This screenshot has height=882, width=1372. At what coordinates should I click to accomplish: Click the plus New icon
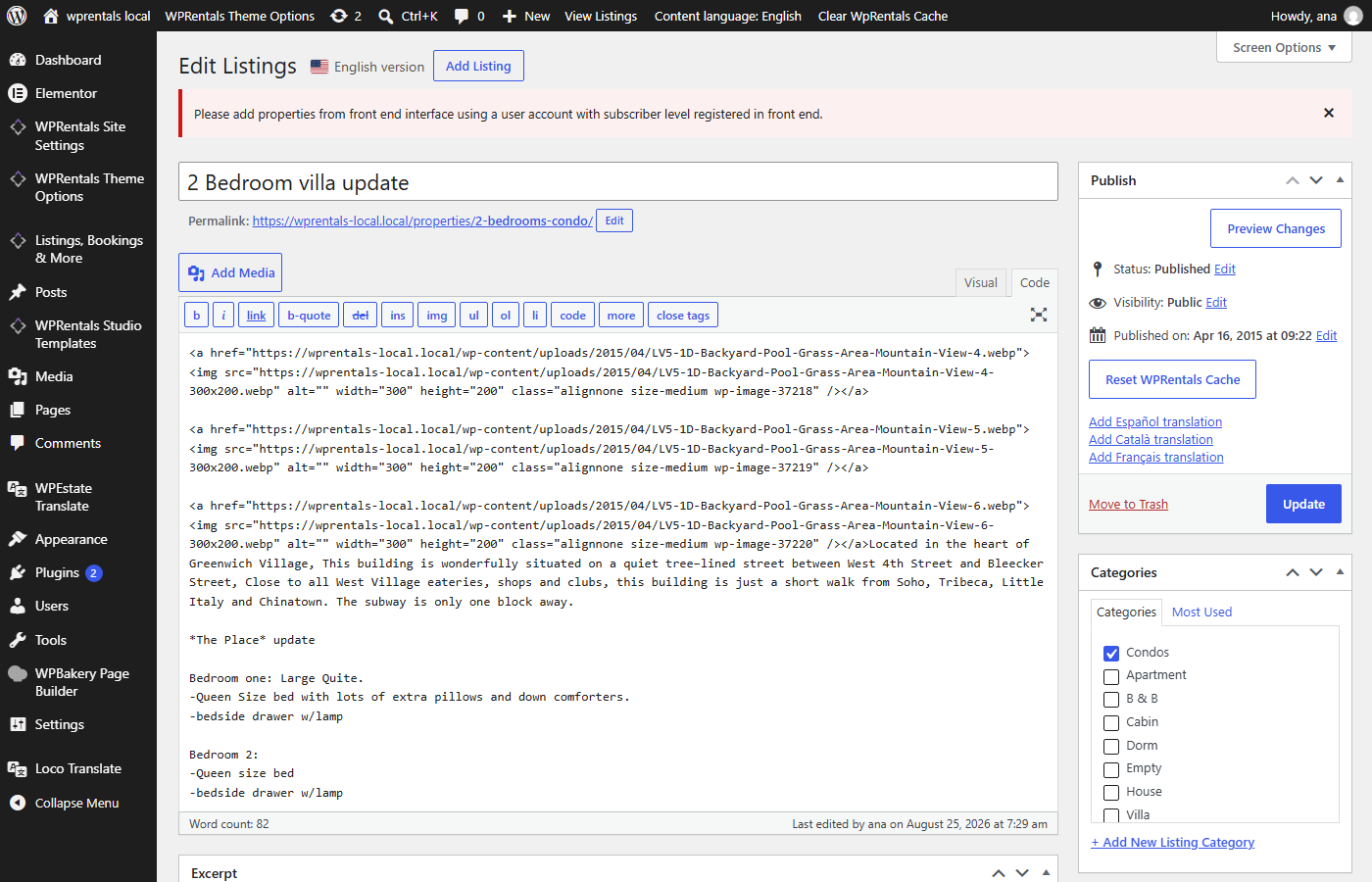pos(510,16)
